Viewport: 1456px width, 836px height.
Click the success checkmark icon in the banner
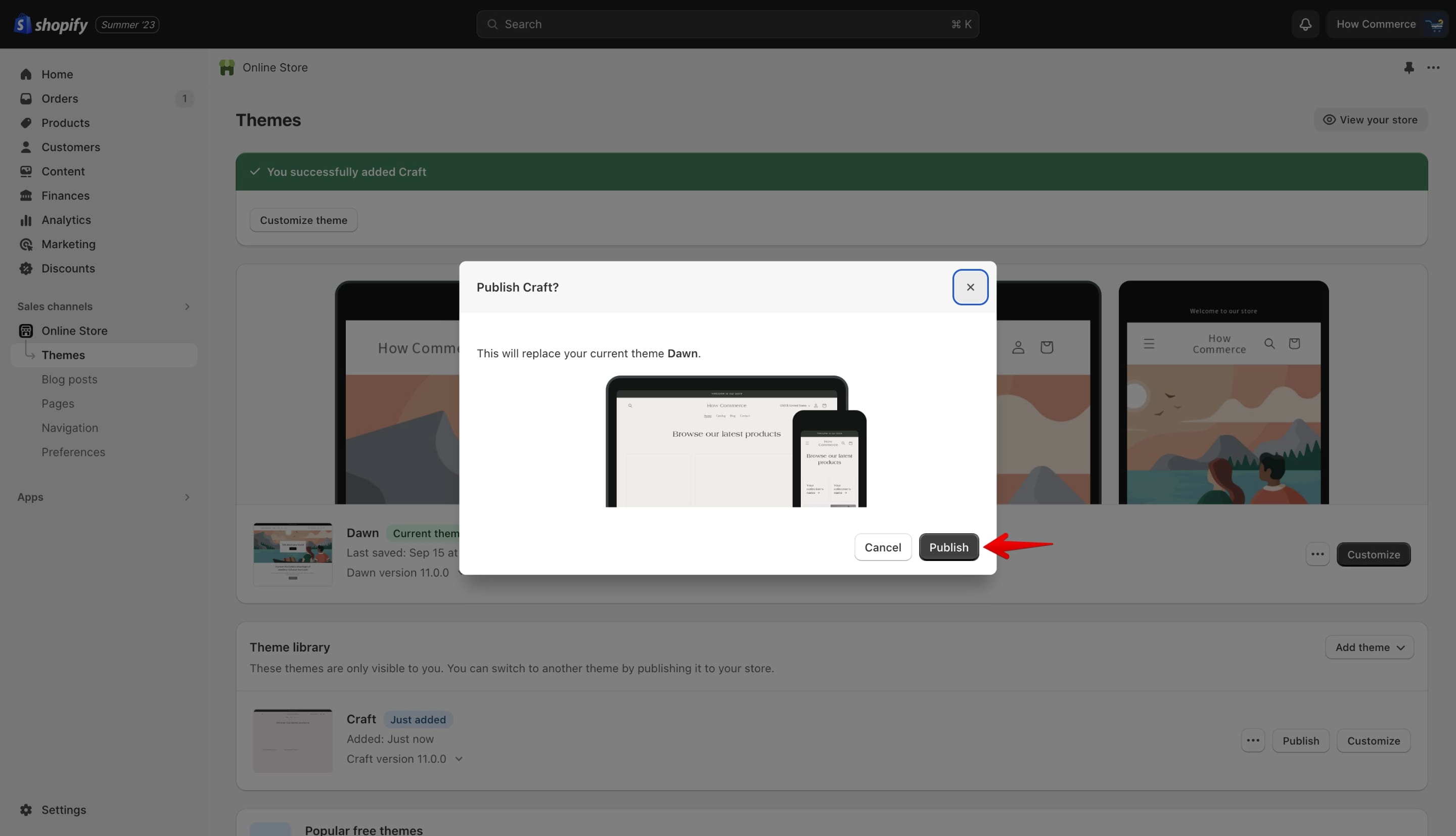point(255,172)
